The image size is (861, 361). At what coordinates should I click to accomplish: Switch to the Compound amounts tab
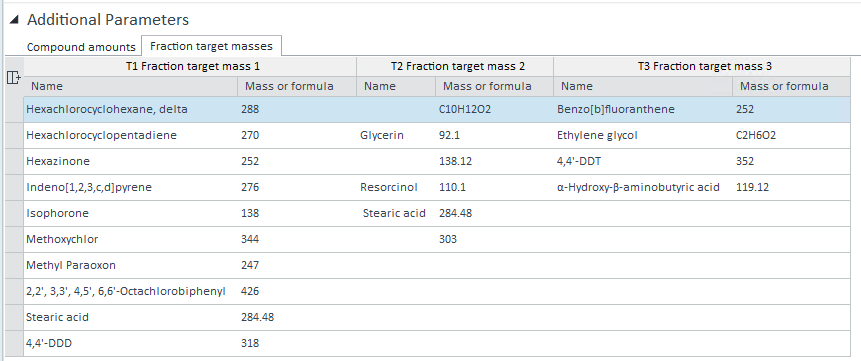pyautogui.click(x=81, y=47)
